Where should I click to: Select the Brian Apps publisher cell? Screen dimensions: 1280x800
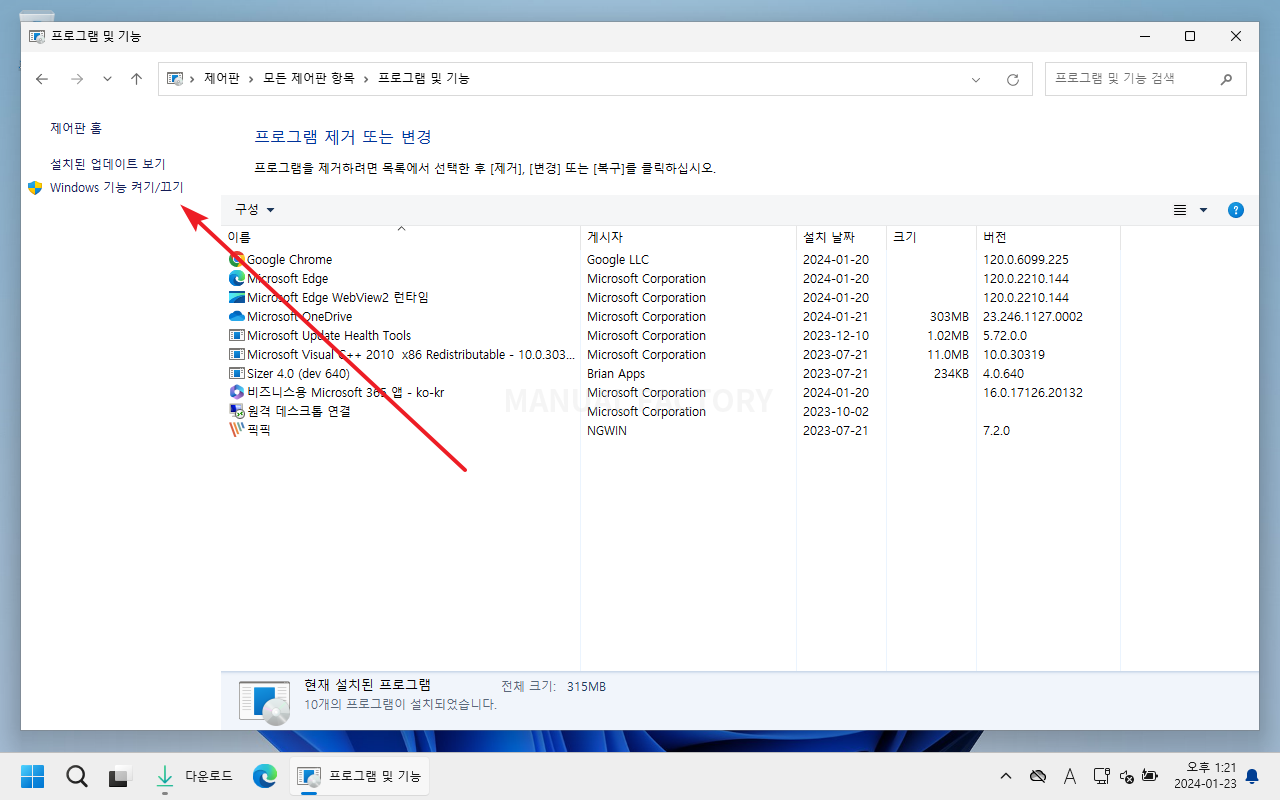(x=616, y=374)
